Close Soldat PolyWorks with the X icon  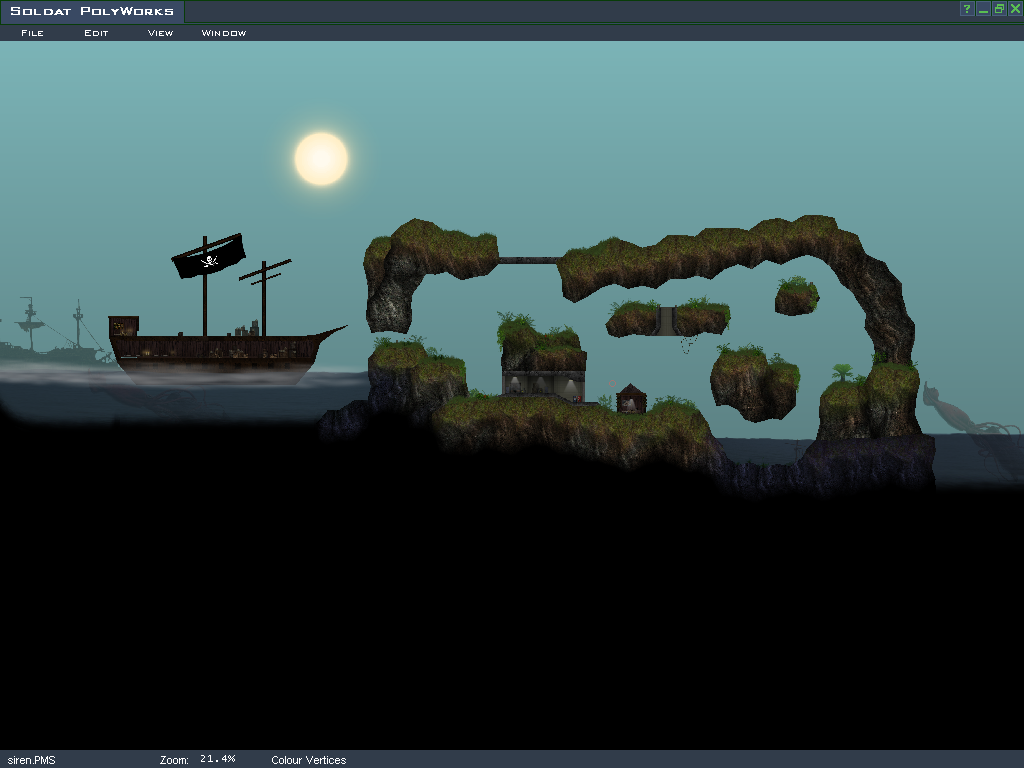(1015, 9)
